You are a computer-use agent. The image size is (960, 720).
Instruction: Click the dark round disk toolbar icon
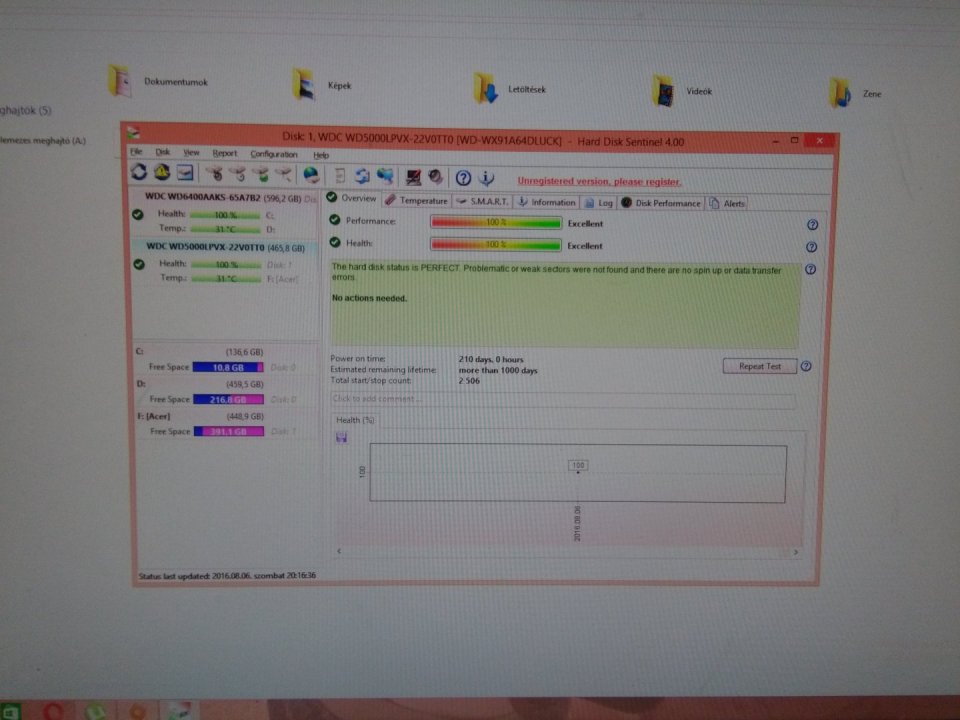pyautogui.click(x=435, y=178)
